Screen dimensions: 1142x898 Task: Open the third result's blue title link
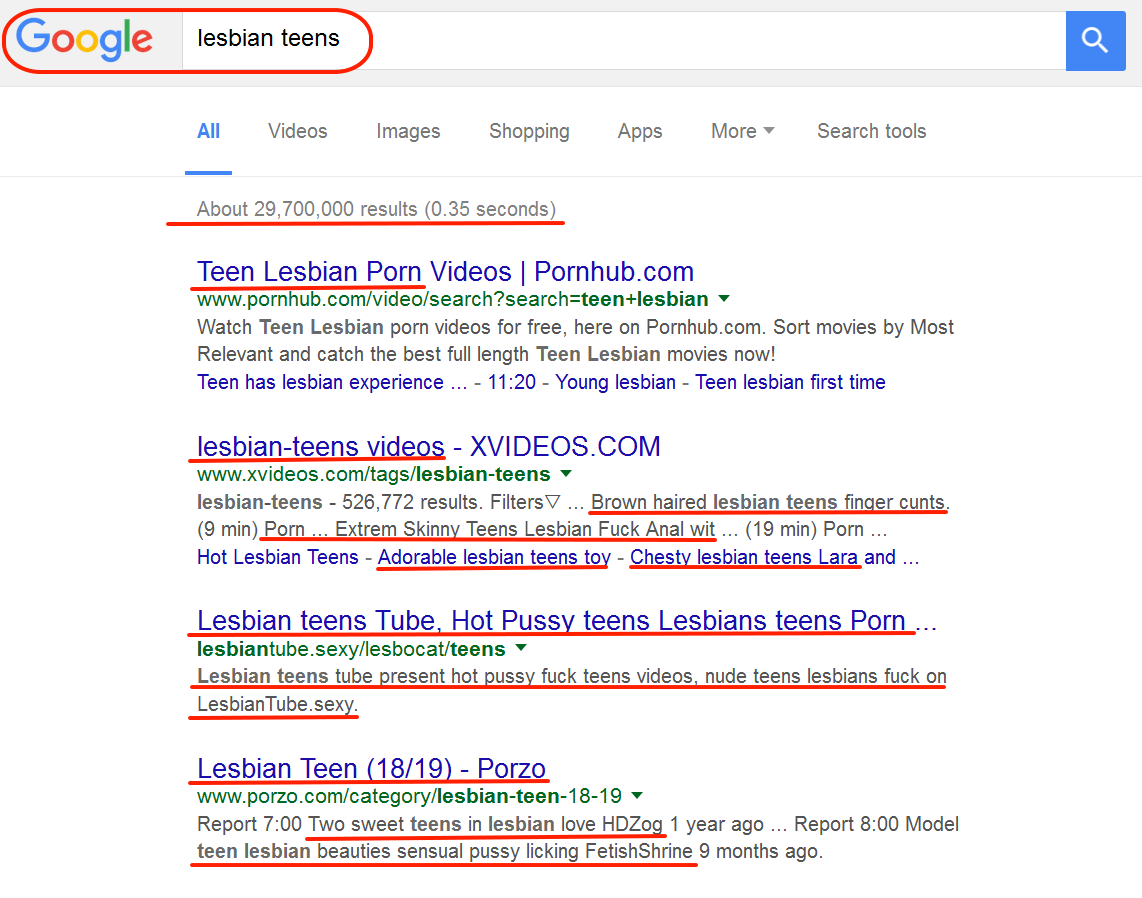pyautogui.click(x=567, y=621)
